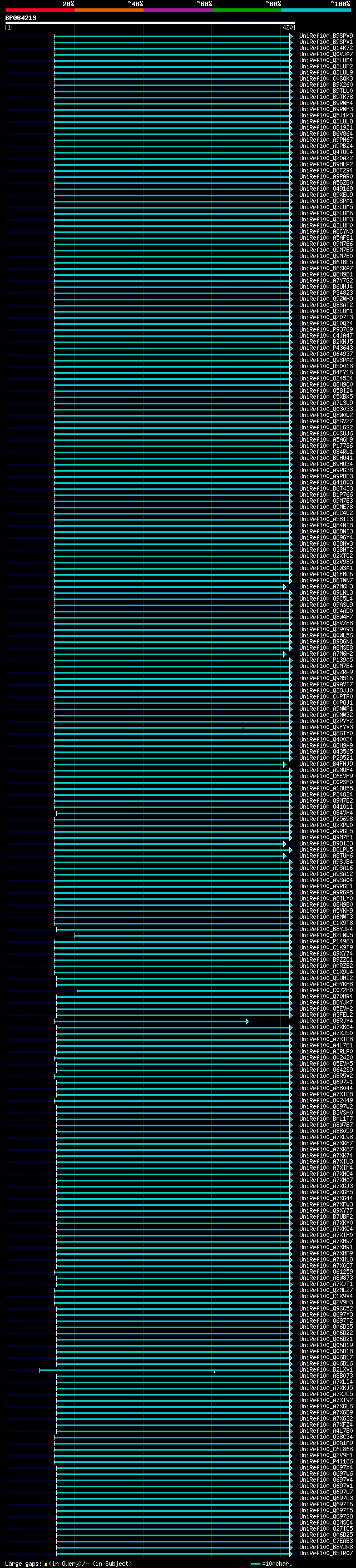Click label UniRef100_Q8W4H7
This screenshot has width=356, height=1568.
coord(325,617)
